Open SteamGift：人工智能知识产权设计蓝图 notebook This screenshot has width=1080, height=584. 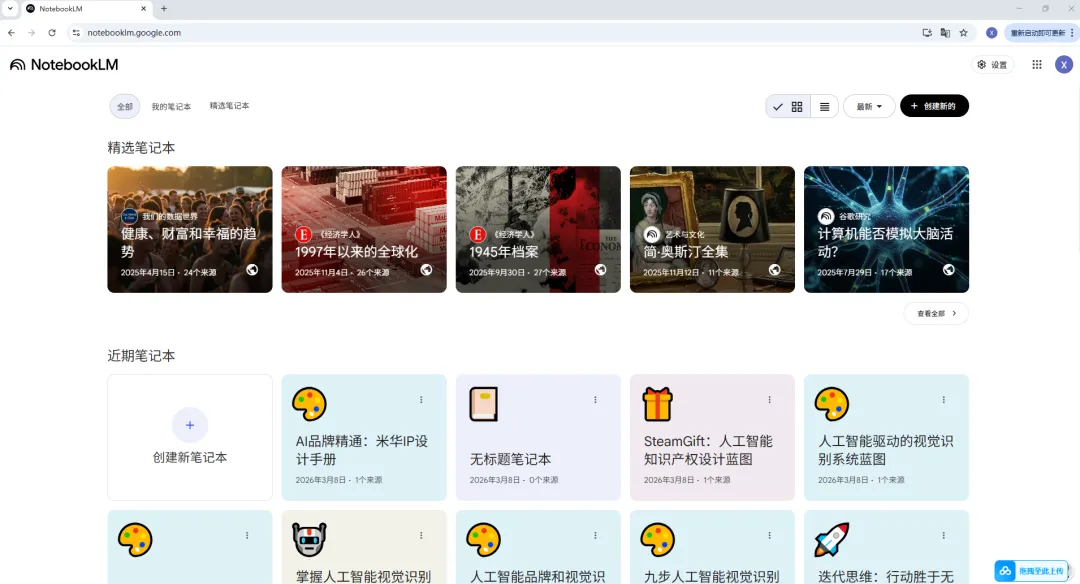click(x=712, y=437)
